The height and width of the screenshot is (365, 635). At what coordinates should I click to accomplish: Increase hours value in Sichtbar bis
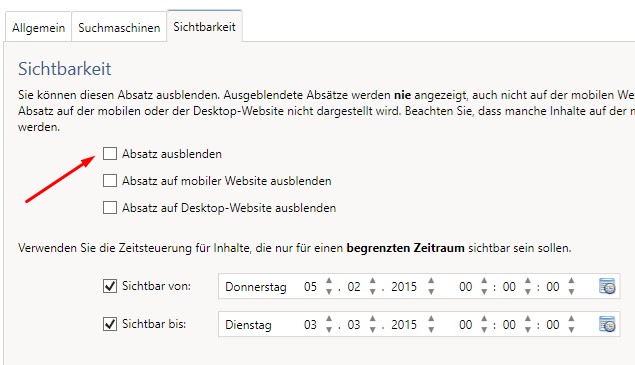pyautogui.click(x=484, y=319)
